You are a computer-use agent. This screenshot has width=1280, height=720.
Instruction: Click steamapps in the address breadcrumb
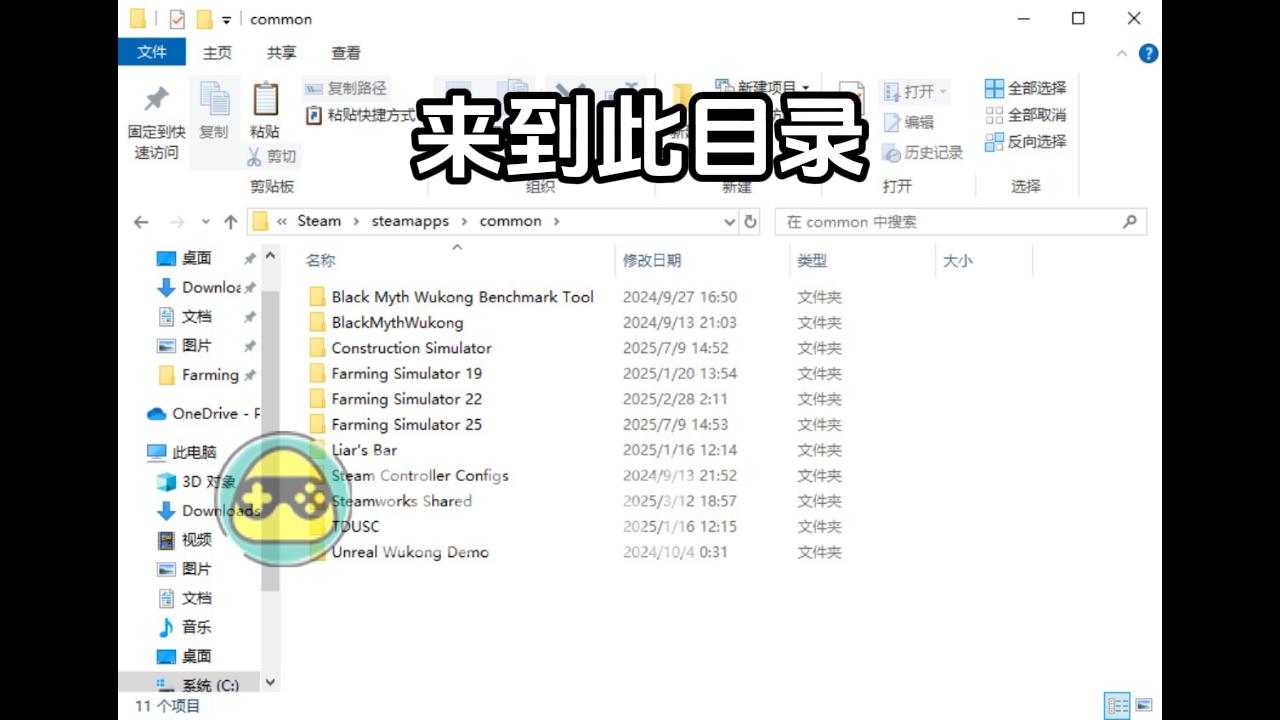410,221
